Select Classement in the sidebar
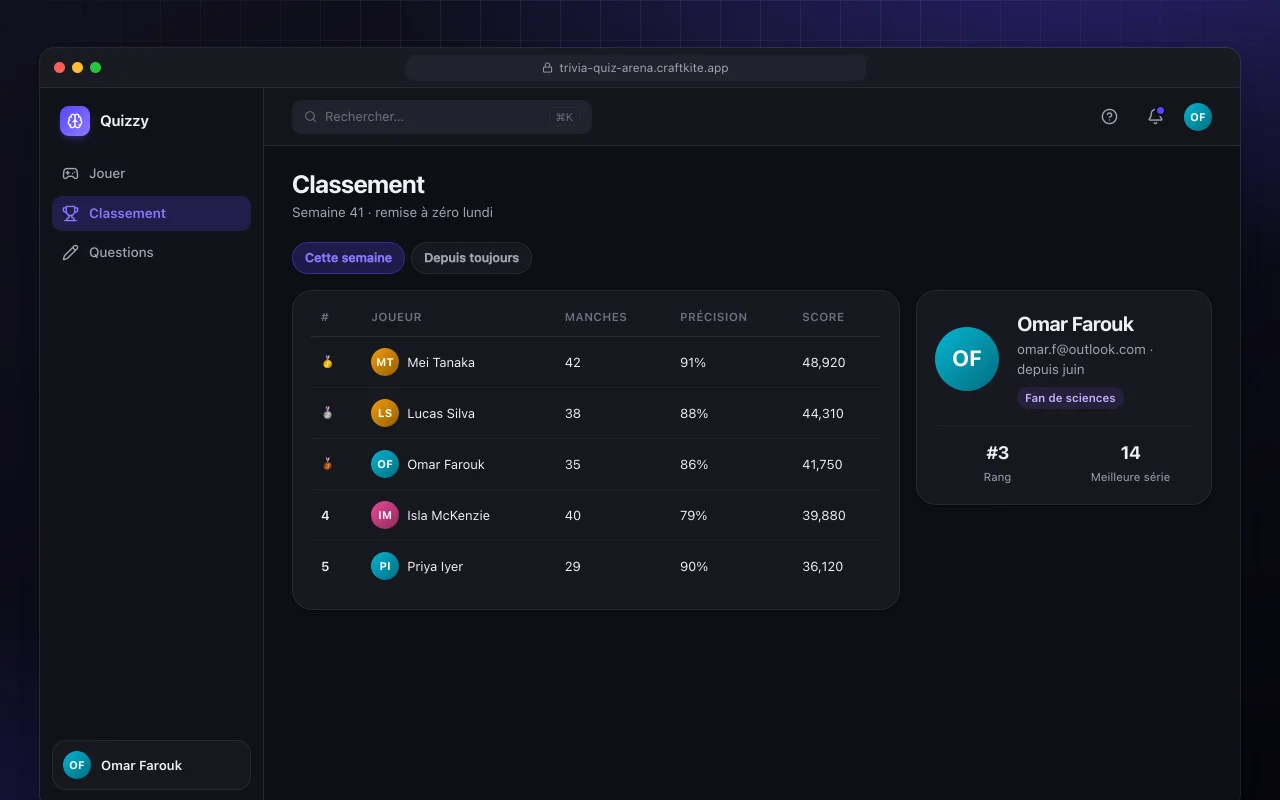This screenshot has width=1280, height=800. (x=151, y=213)
